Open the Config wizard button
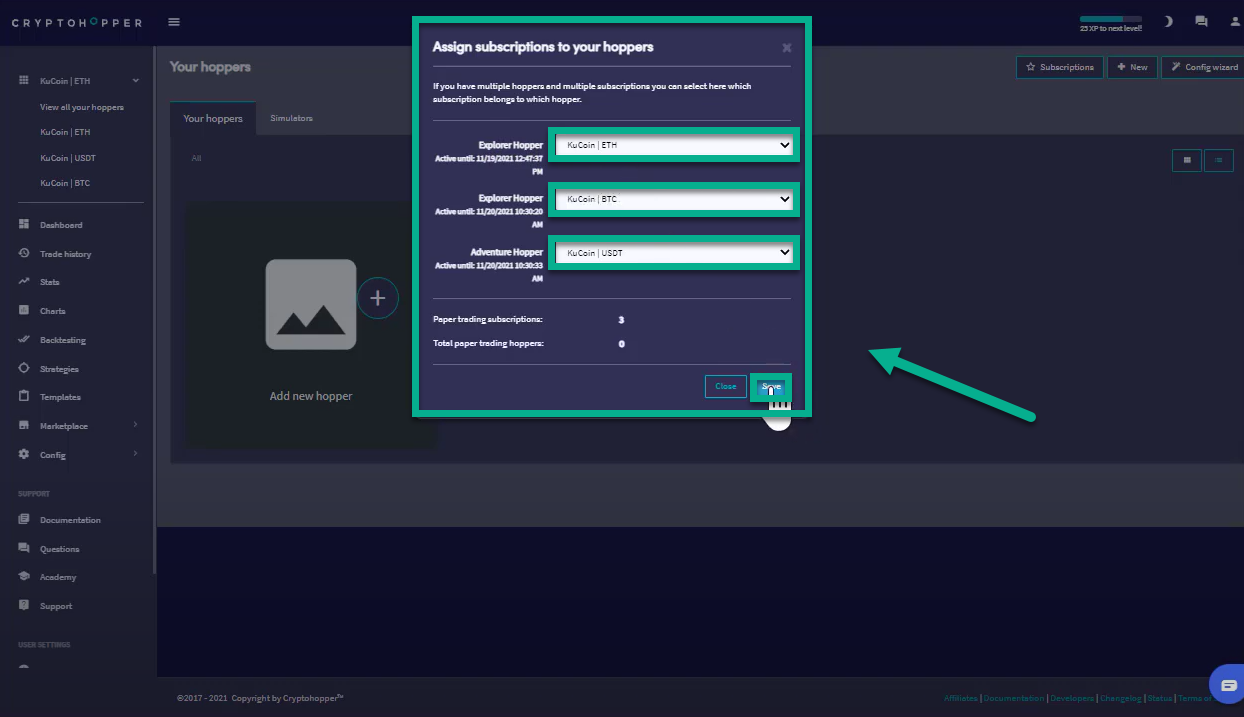Screen dimensions: 1244x717 coord(1204,67)
